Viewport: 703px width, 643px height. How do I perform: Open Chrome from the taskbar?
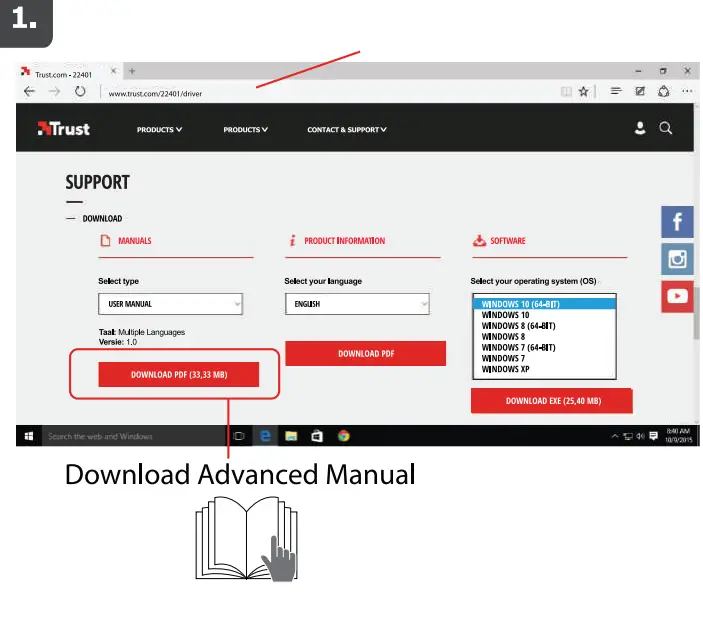click(x=343, y=436)
